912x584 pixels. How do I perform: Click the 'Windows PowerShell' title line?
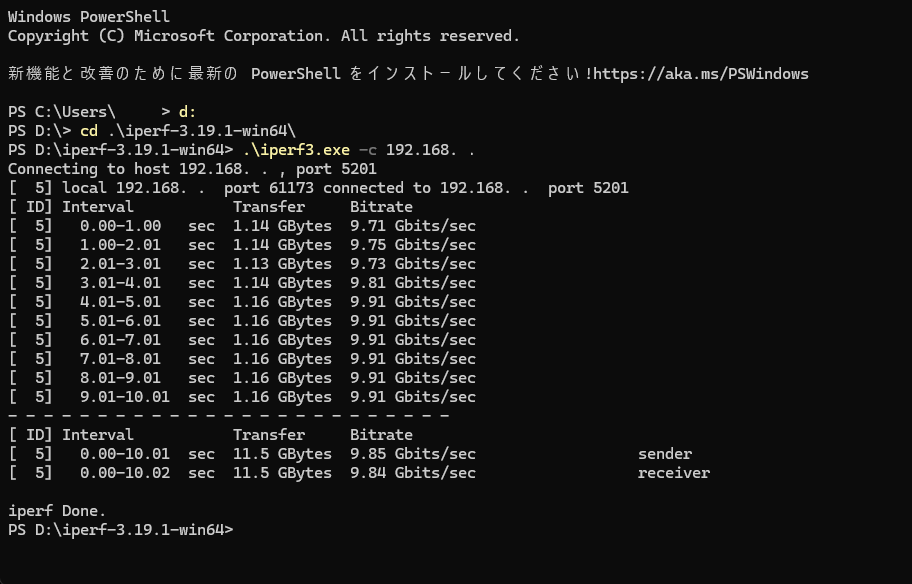pos(89,17)
